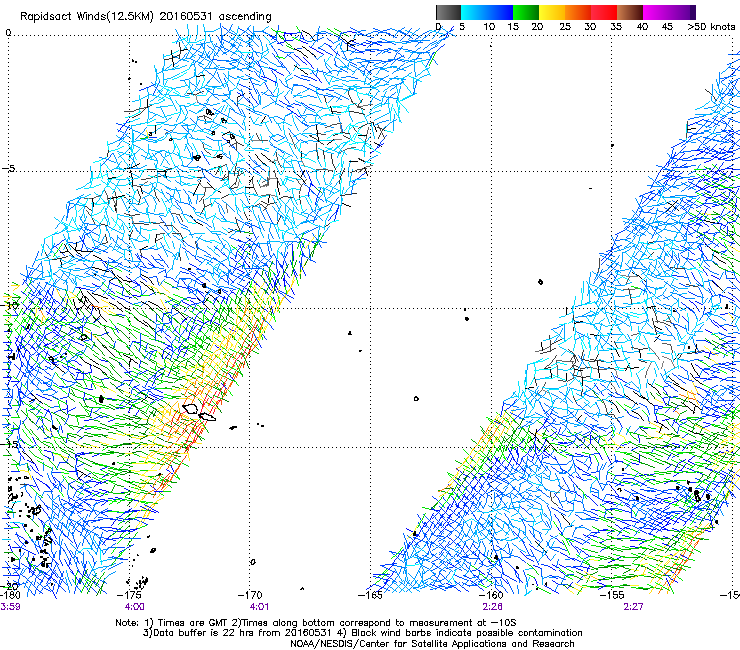
Task: Click the light cyan 5-10 knots color segment
Action: coord(474,12)
